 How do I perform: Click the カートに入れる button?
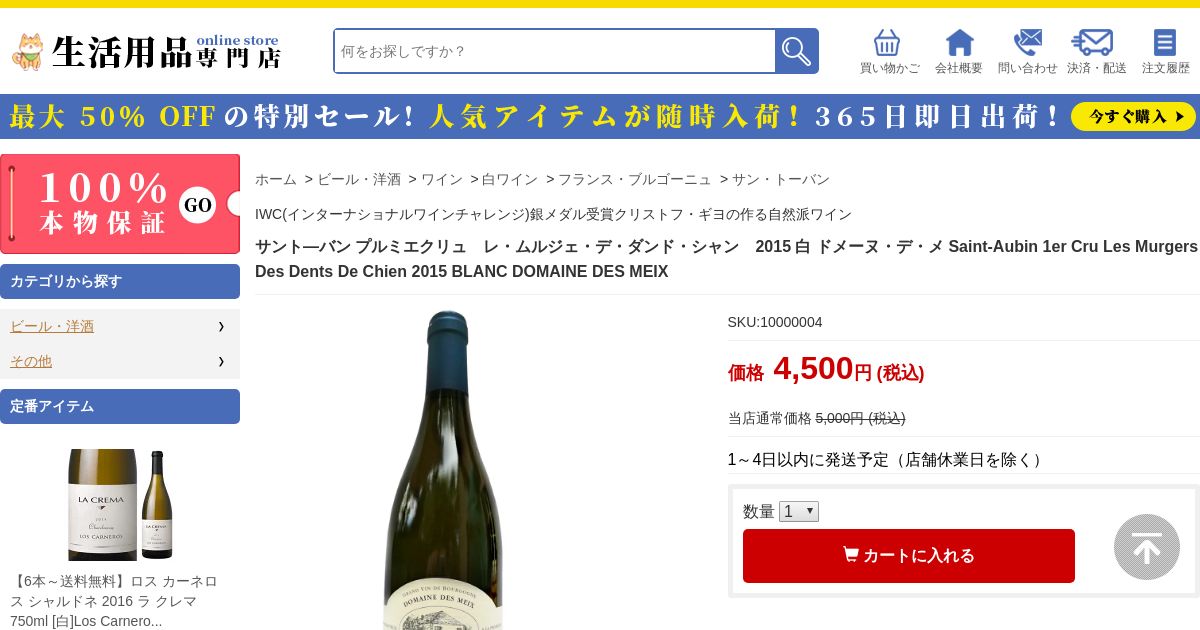click(x=909, y=556)
